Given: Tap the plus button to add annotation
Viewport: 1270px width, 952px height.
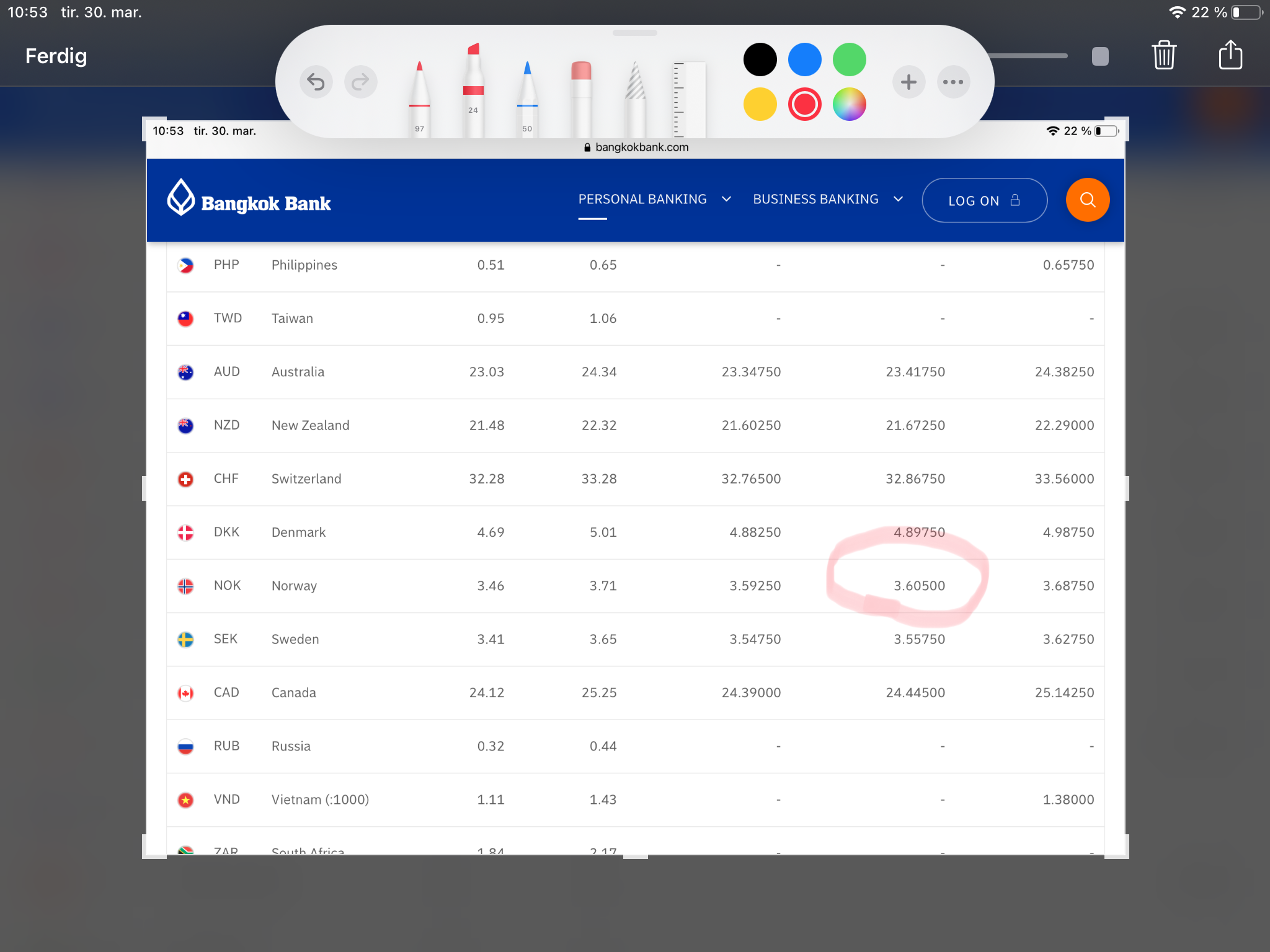Looking at the screenshot, I should coord(908,82).
